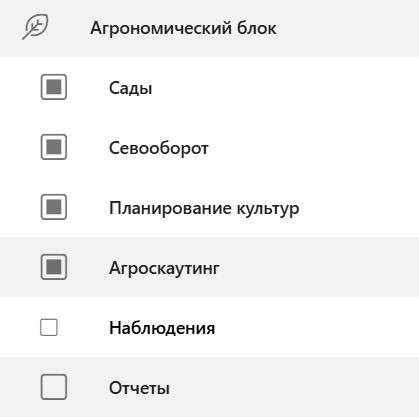Click the leaf icon beside Агрономический блок
Image resolution: width=419 pixels, height=417 pixels.
coord(35,27)
